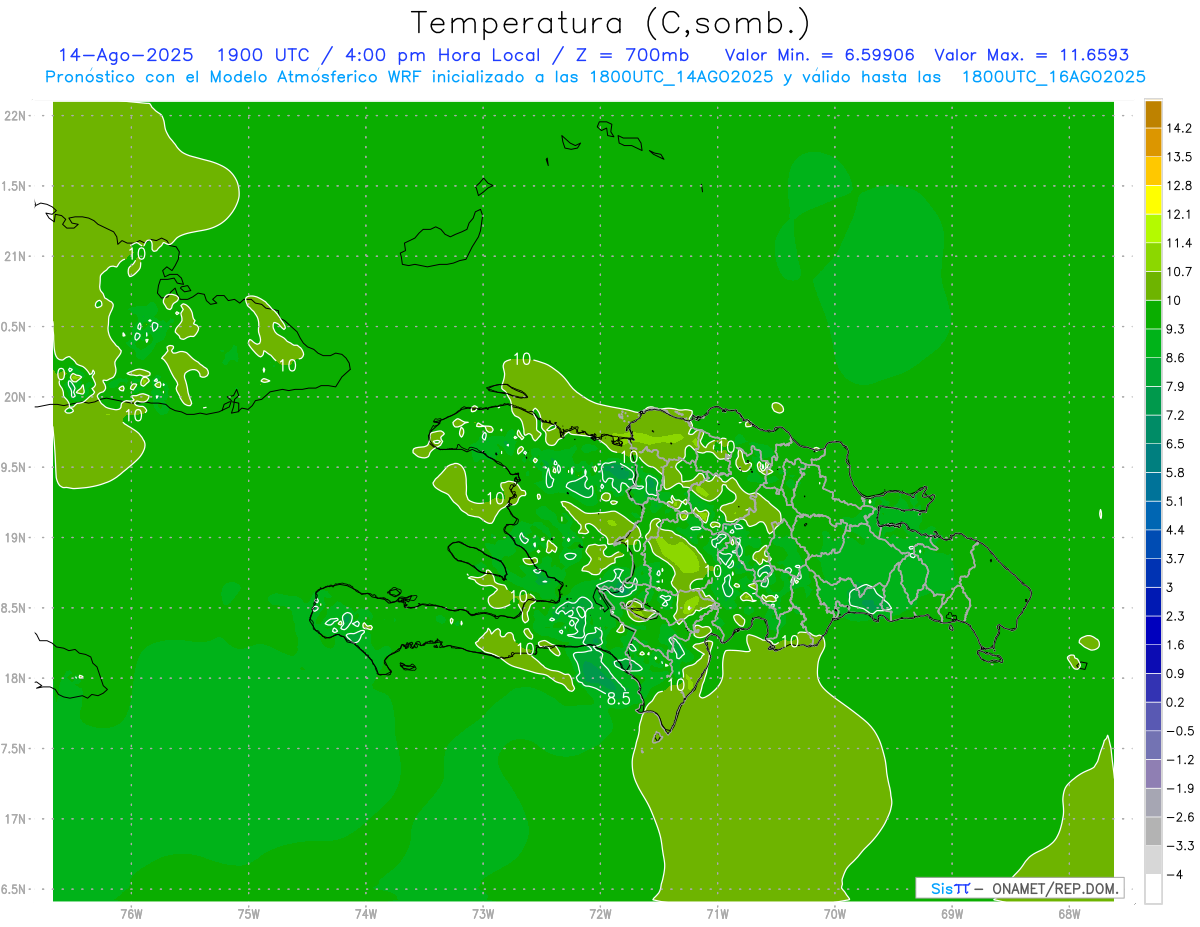Click the colorbar value "13.5"

[1179, 157]
